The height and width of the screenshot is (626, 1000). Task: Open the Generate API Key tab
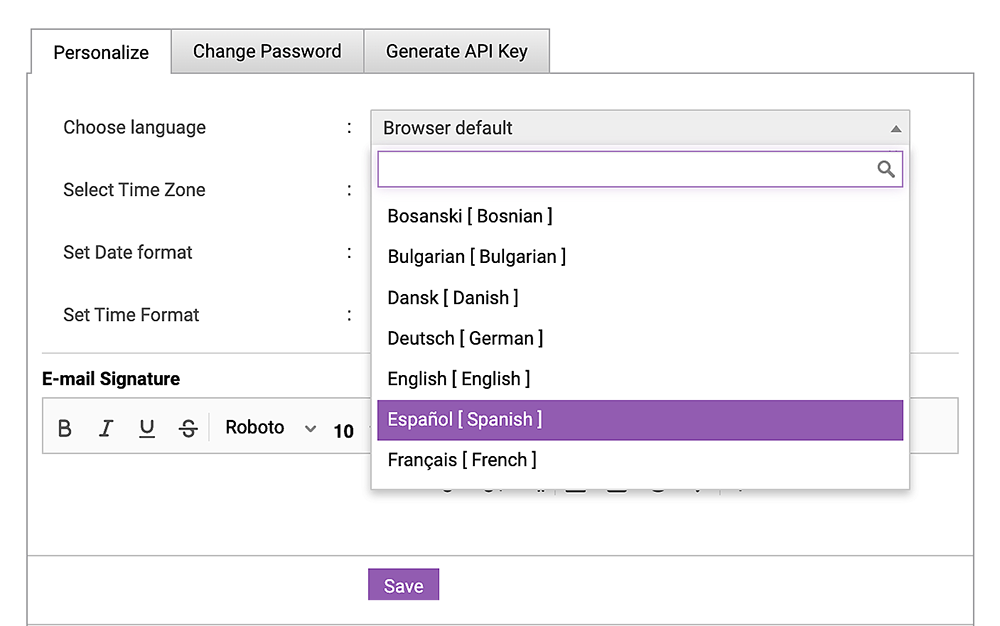(x=456, y=50)
